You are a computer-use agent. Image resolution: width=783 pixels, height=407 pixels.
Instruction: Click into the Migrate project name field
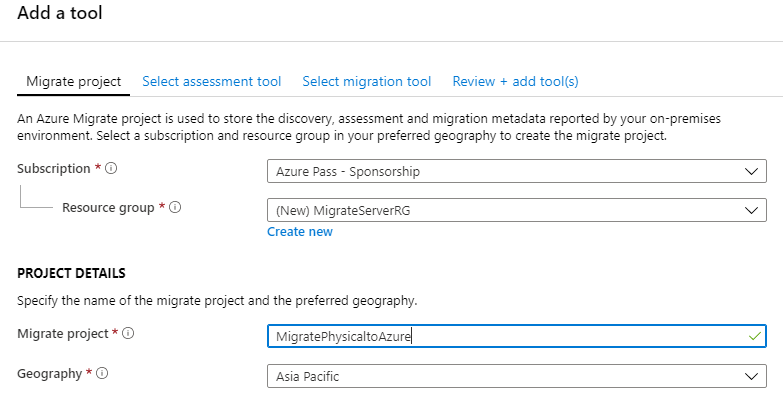click(517, 336)
